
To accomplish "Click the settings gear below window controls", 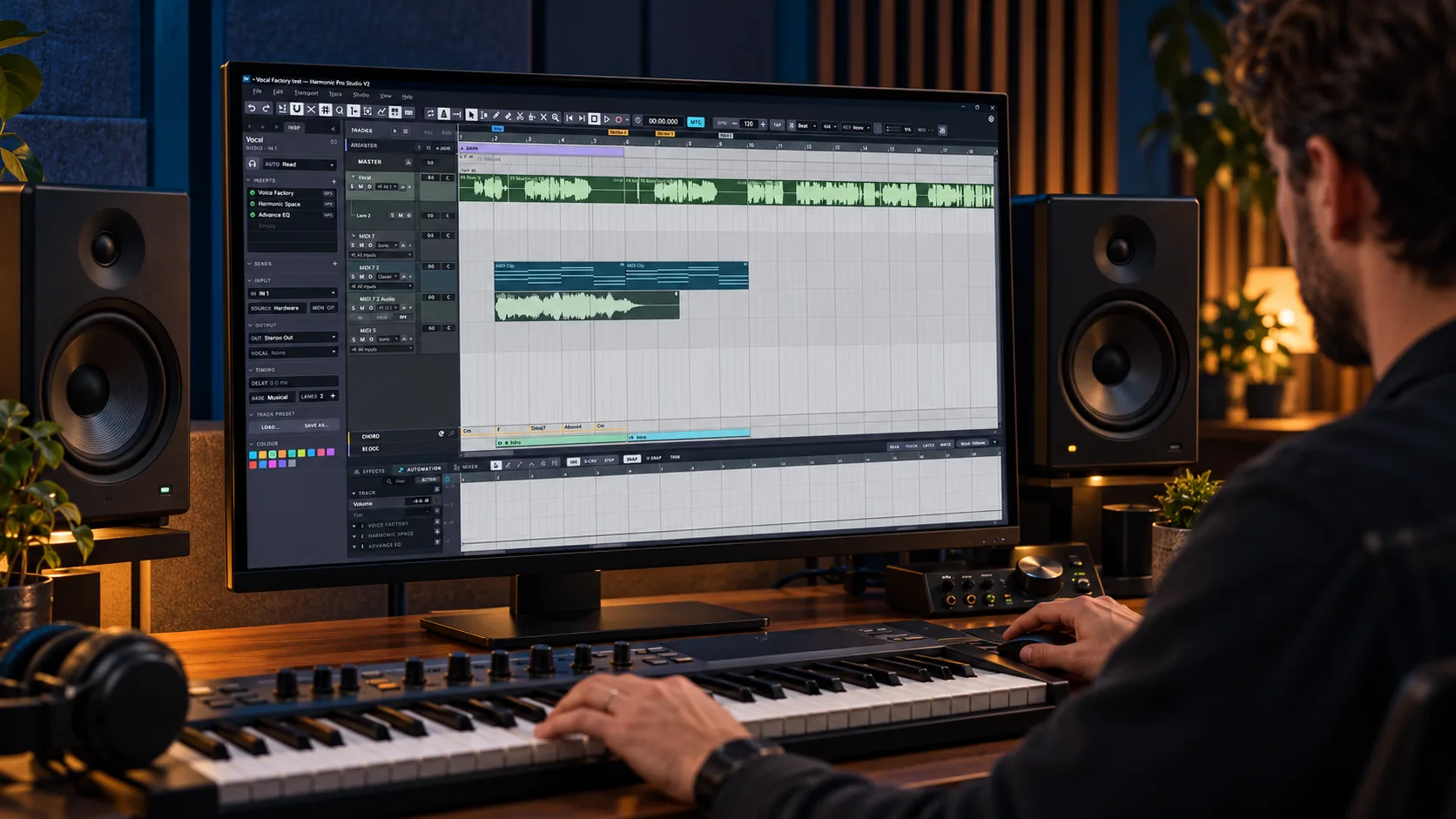I will pyautogui.click(x=991, y=119).
